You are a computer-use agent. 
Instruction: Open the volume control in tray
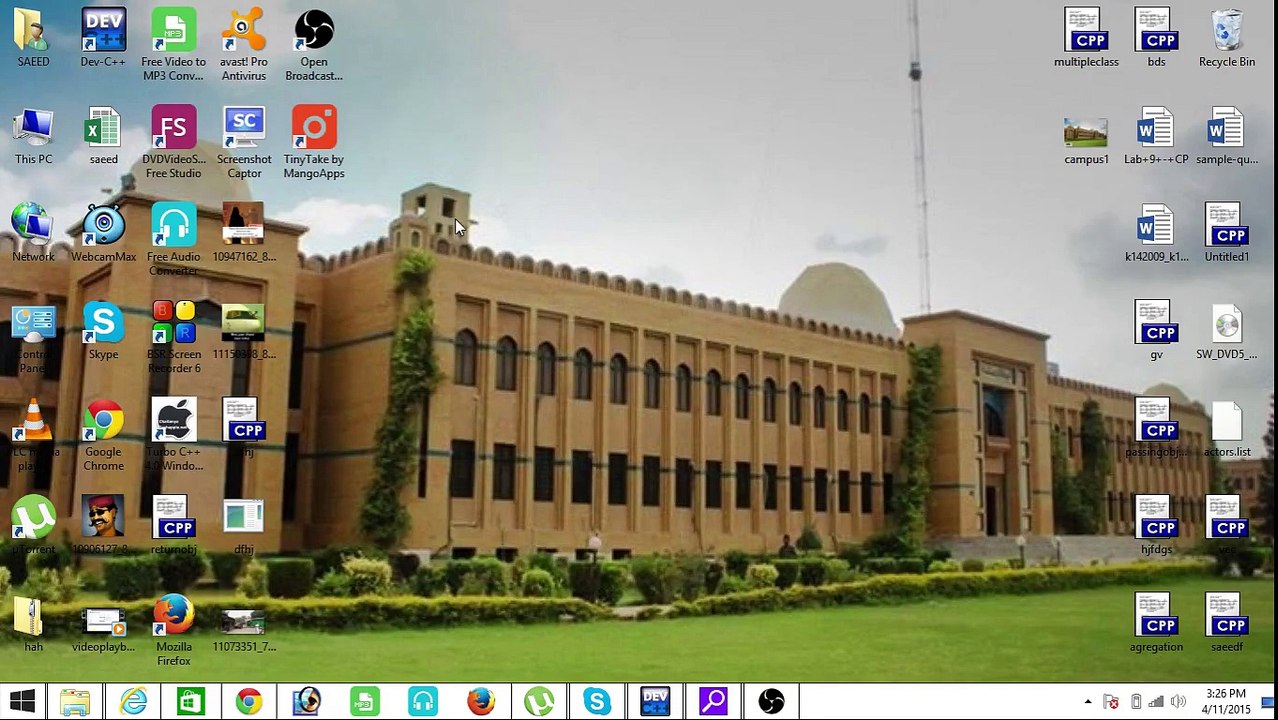coord(1179,702)
